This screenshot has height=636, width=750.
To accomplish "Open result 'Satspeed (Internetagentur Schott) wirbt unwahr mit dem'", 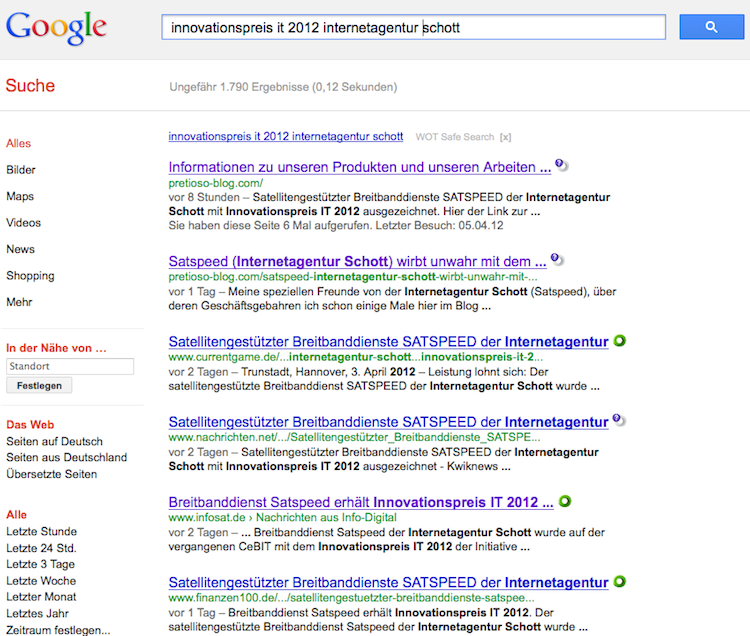I will point(357,262).
